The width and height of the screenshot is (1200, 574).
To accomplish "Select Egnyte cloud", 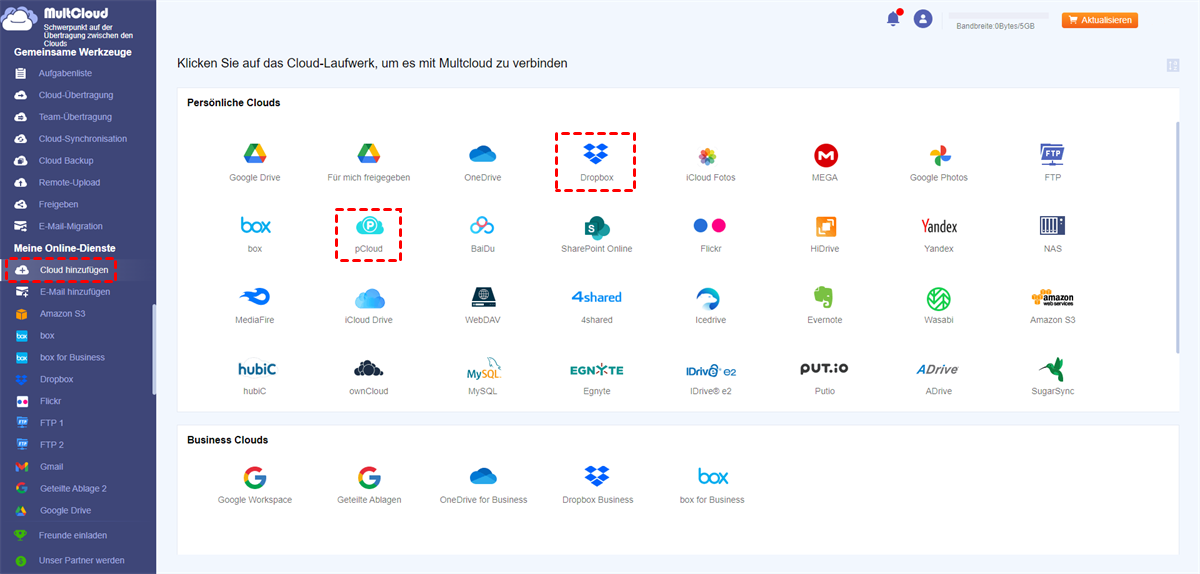I will click(x=596, y=377).
